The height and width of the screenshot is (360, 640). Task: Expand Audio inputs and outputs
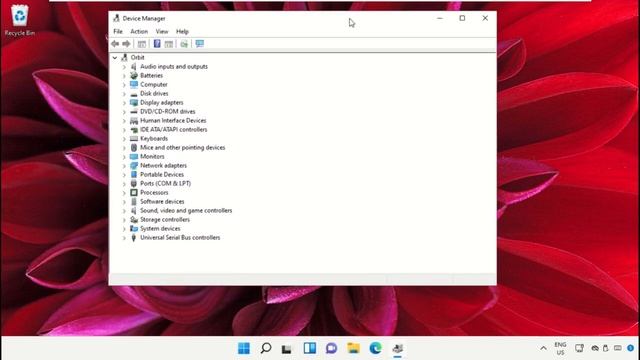tap(124, 67)
